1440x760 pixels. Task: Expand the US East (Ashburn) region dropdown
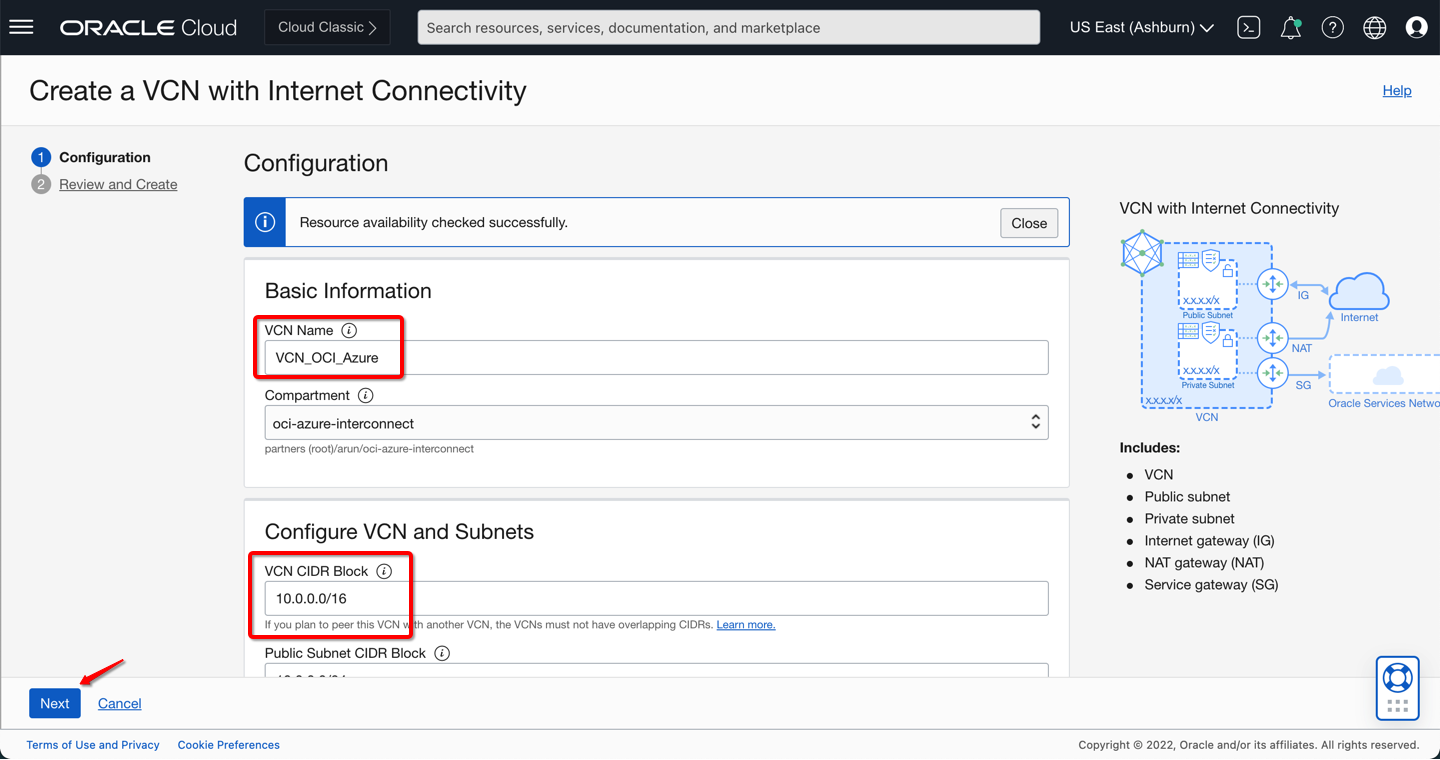click(x=1141, y=28)
